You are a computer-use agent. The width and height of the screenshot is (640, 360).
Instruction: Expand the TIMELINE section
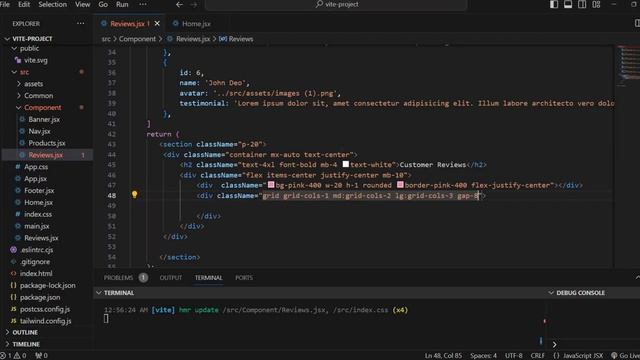[x=26, y=344]
